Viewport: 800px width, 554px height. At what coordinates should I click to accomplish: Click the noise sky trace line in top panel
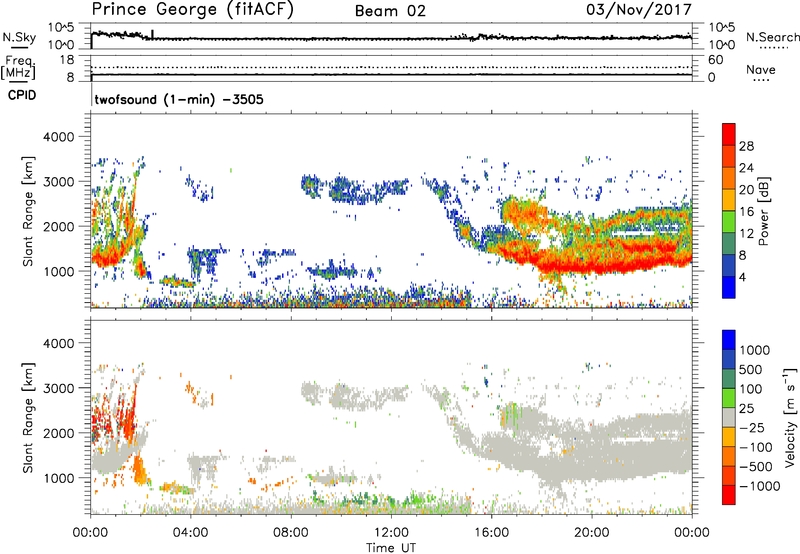(391, 38)
